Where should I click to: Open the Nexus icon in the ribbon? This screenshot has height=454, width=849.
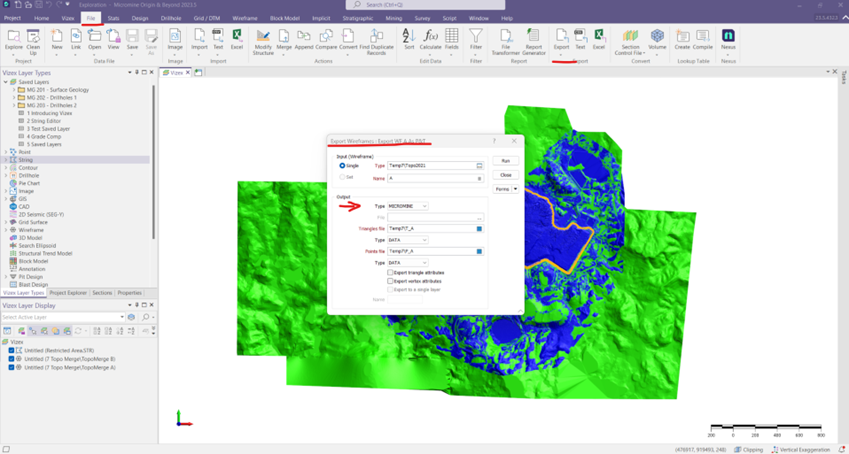[728, 37]
